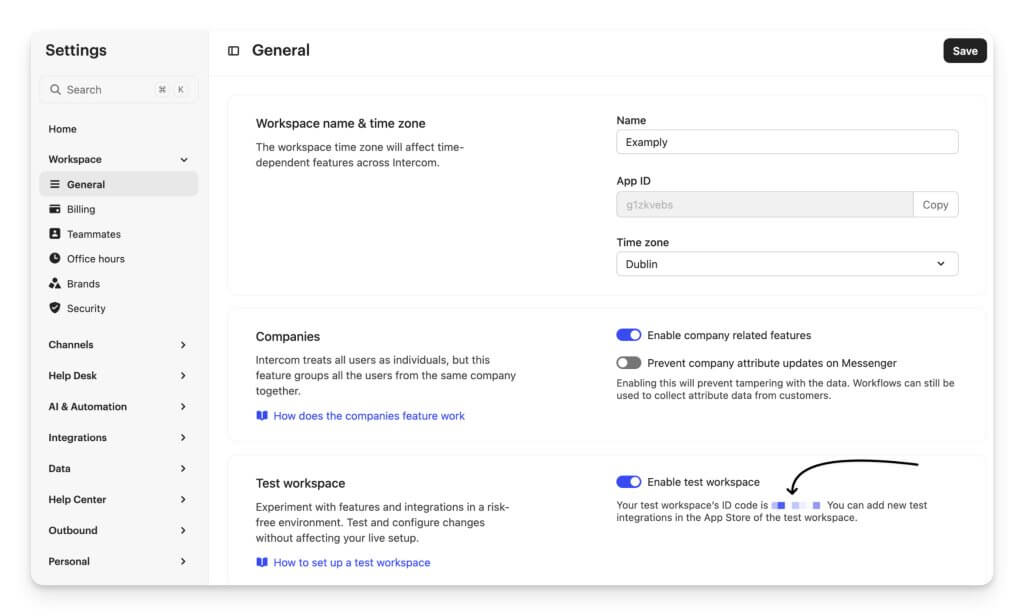Open Billing via the card icon
1024x616 pixels.
coord(55,209)
